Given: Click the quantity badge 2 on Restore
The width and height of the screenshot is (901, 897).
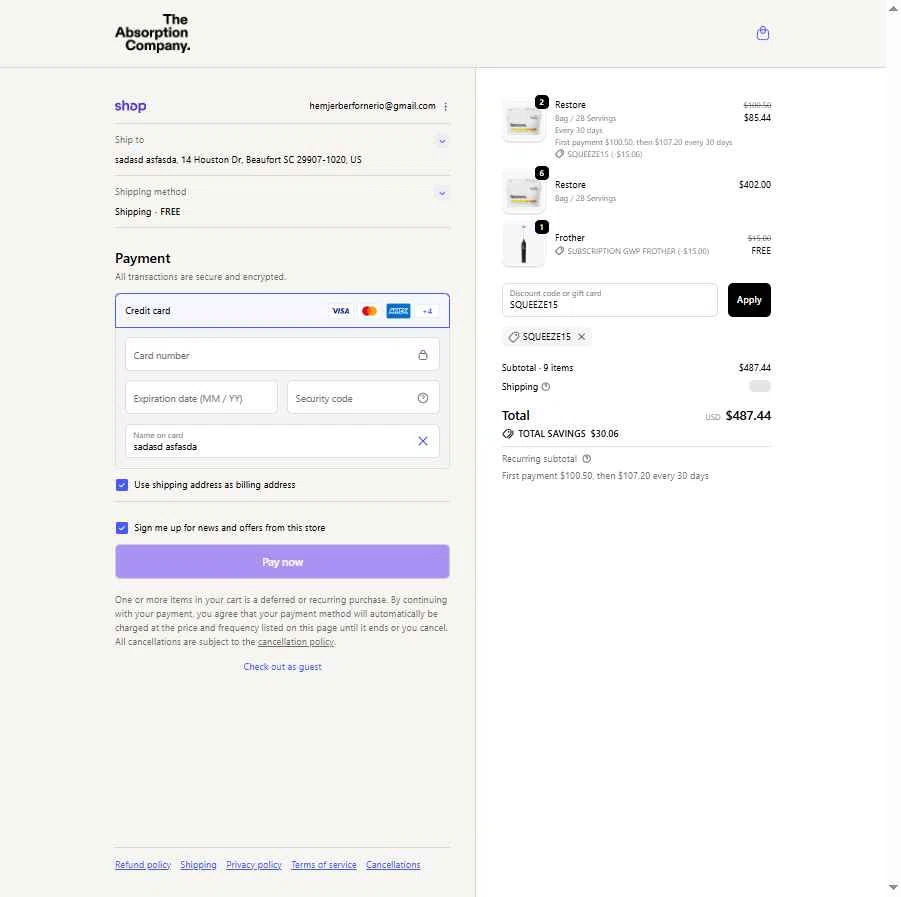Looking at the screenshot, I should 541,102.
